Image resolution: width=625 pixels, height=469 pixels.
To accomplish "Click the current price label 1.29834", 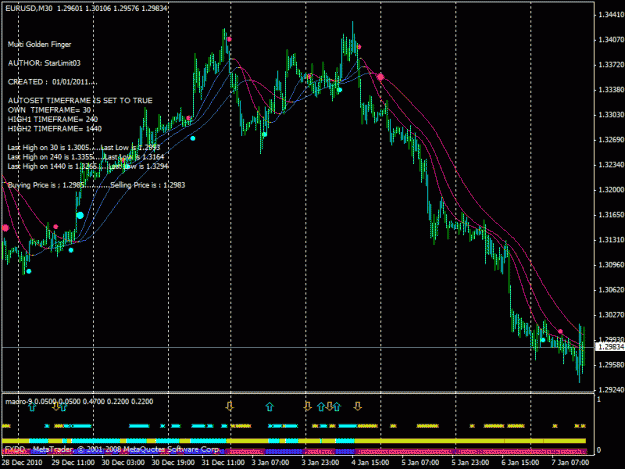I will (609, 347).
